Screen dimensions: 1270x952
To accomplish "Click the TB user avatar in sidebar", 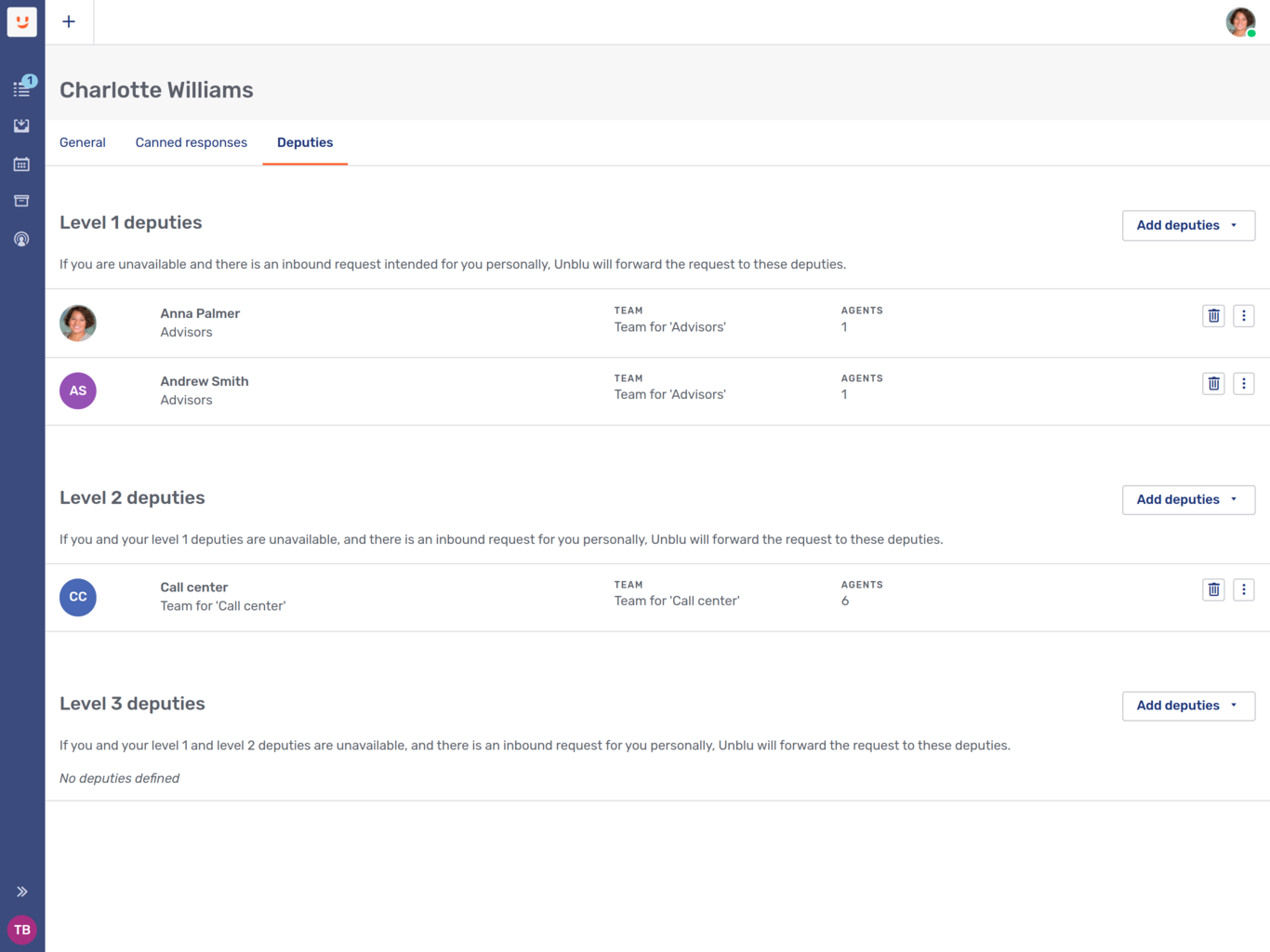I will pyautogui.click(x=22, y=930).
